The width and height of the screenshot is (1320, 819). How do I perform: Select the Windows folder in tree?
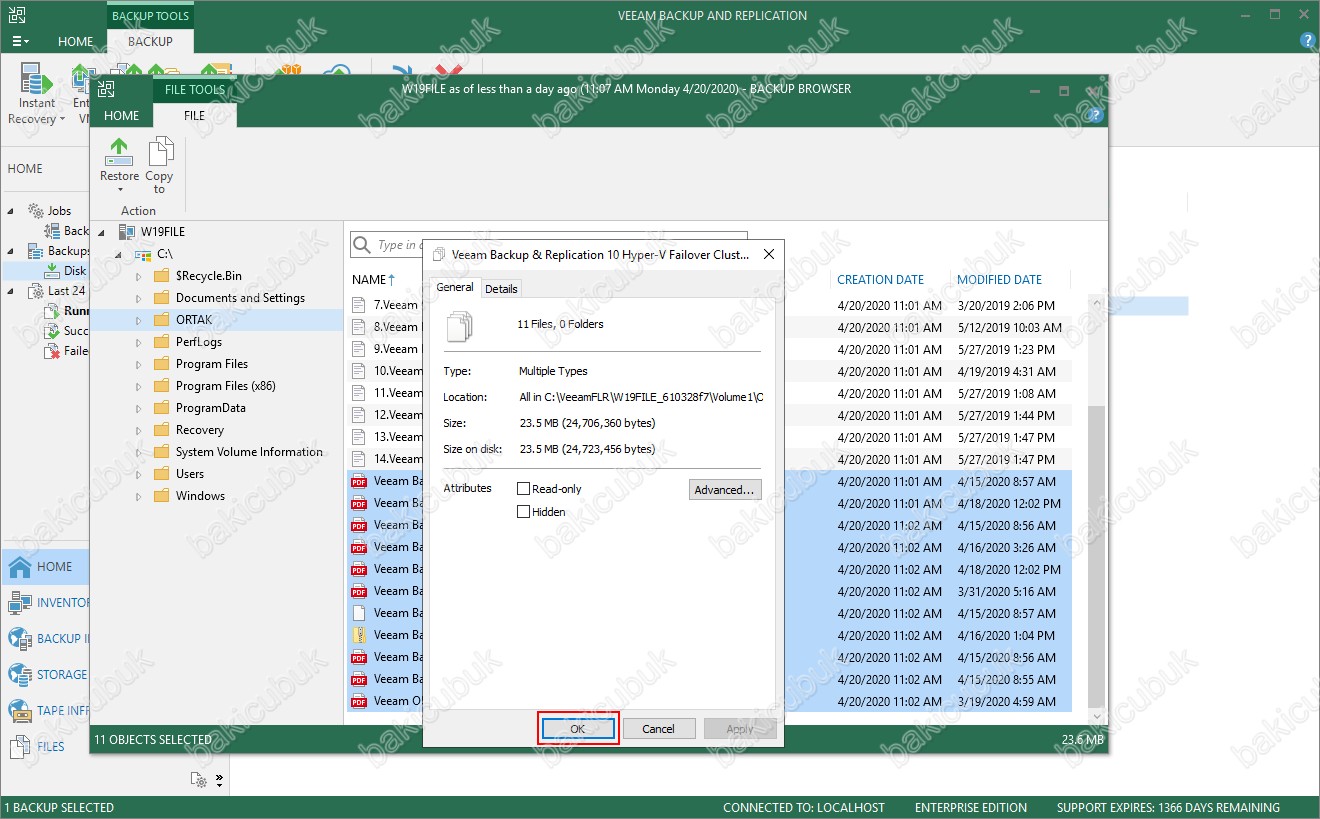click(200, 496)
